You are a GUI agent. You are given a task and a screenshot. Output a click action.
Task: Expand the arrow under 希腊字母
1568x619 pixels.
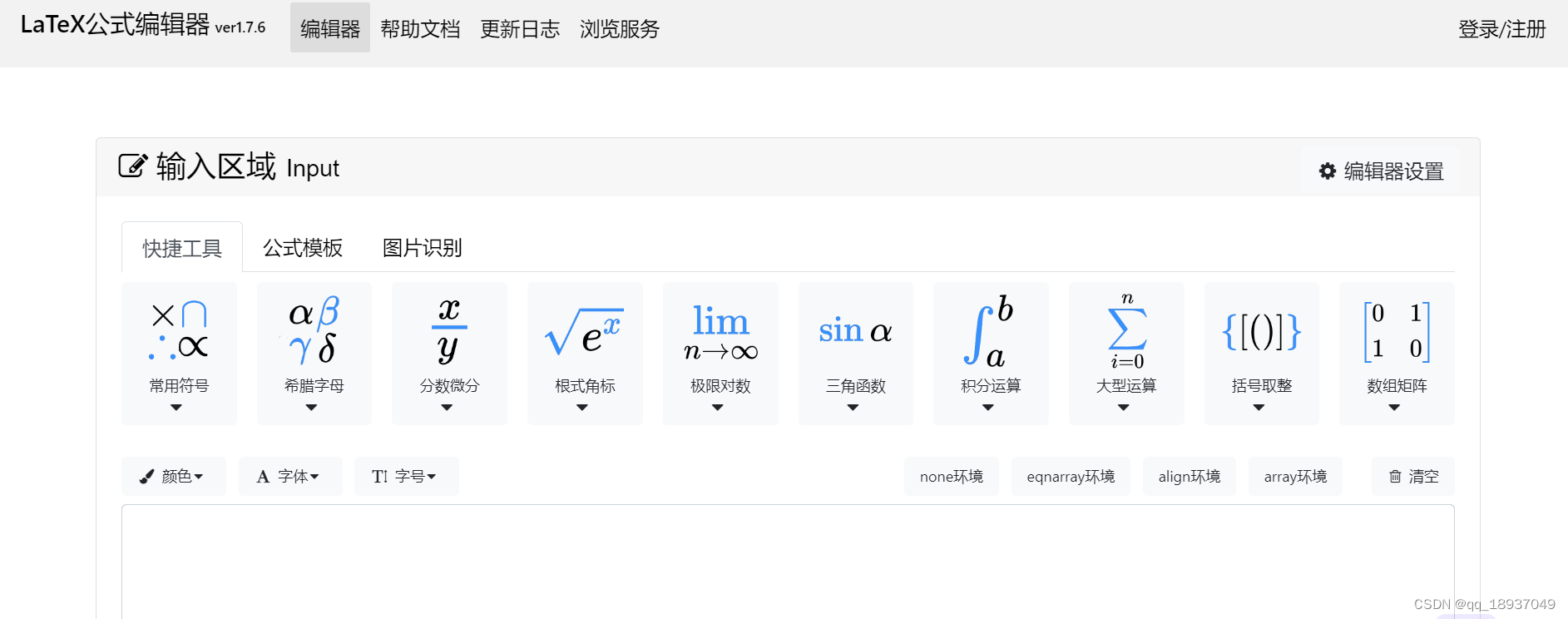pyautogui.click(x=311, y=408)
